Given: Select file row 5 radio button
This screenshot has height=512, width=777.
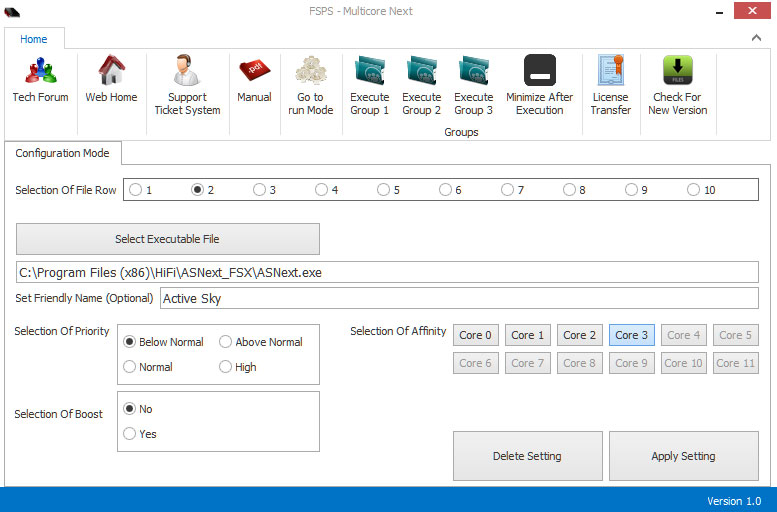Looking at the screenshot, I should [x=384, y=190].
